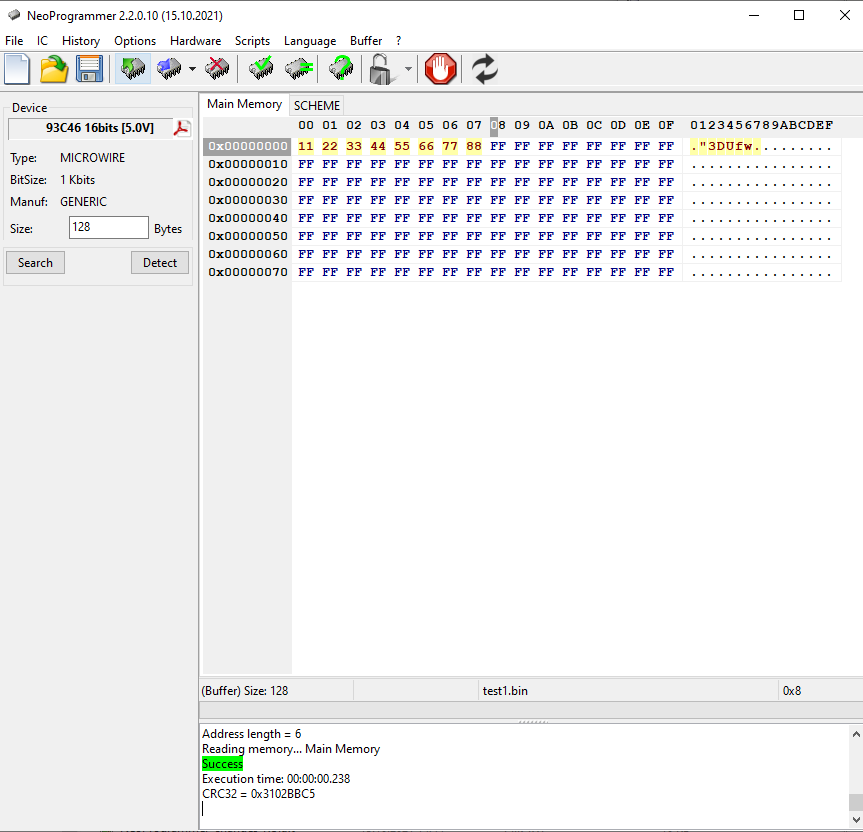This screenshot has width=863, height=832.
Task: Open the padlock protection dropdown arrow
Action: (x=408, y=69)
